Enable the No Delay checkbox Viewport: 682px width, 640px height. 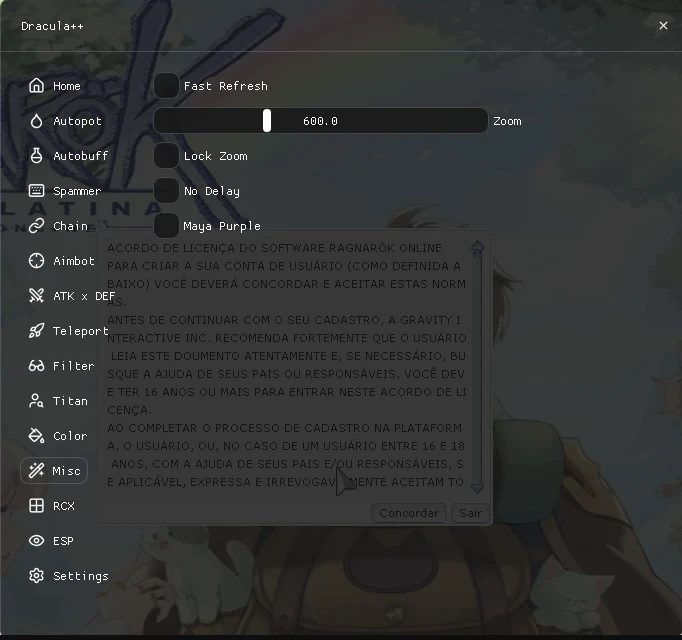coord(166,191)
